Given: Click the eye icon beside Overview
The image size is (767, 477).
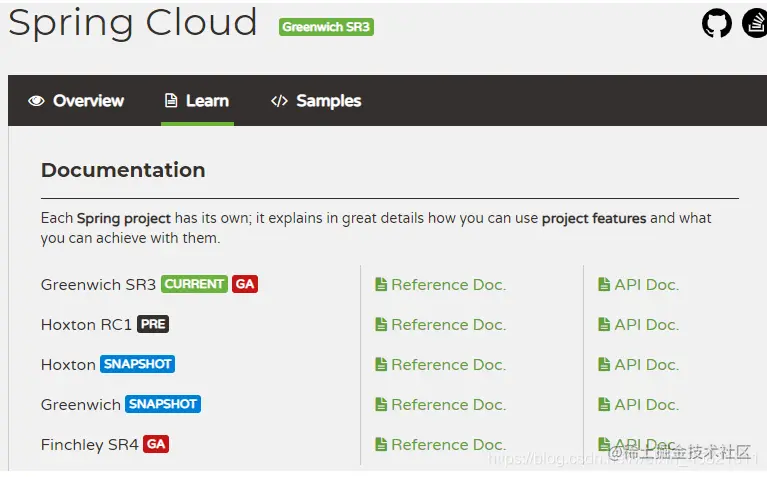Looking at the screenshot, I should pos(37,101).
